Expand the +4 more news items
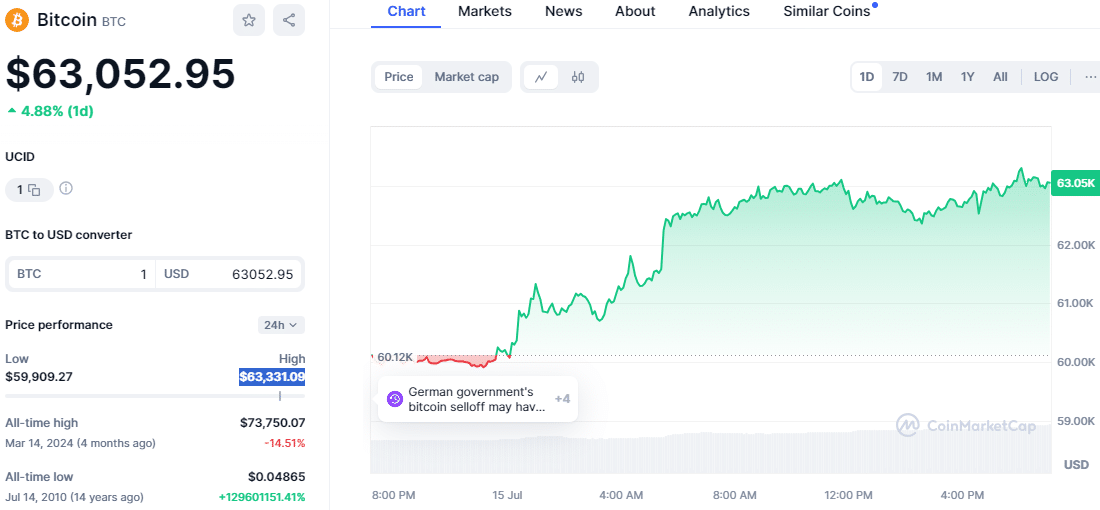Viewport: 1100px width, 510px height. (x=562, y=399)
